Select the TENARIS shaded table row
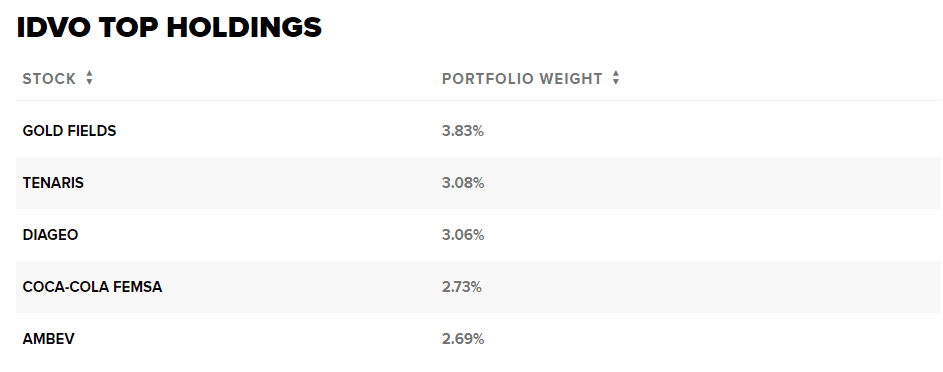The width and height of the screenshot is (943, 372). coord(478,183)
